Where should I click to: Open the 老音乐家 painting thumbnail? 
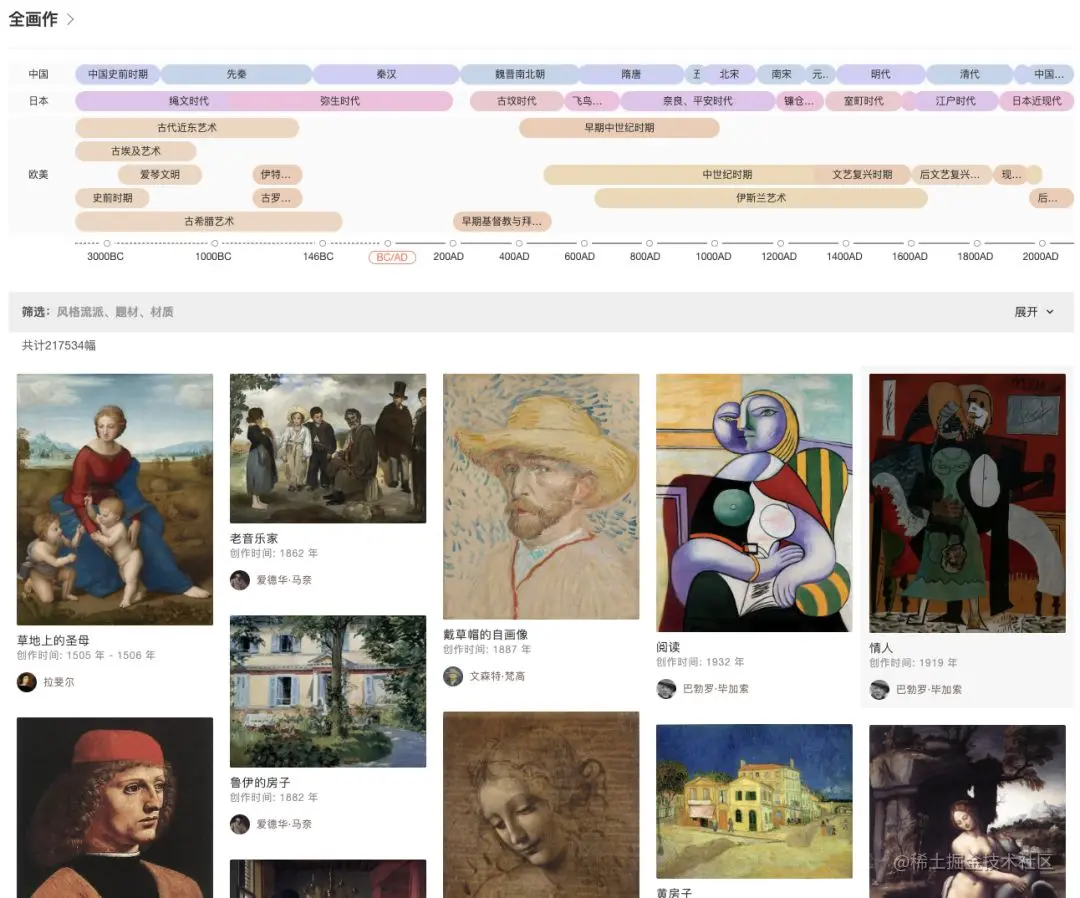tap(328, 448)
